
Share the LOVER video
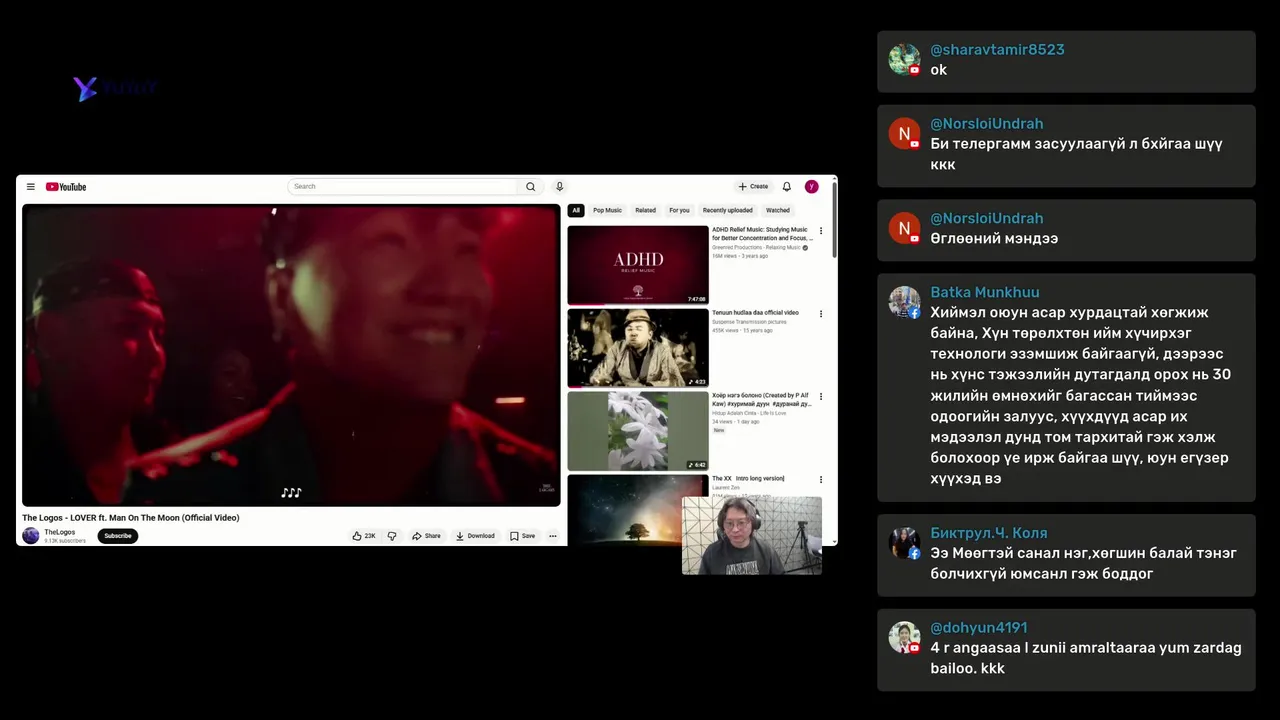pyautogui.click(x=426, y=536)
